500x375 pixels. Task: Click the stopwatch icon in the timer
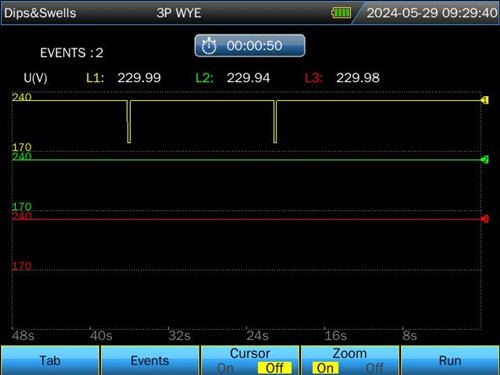point(209,46)
